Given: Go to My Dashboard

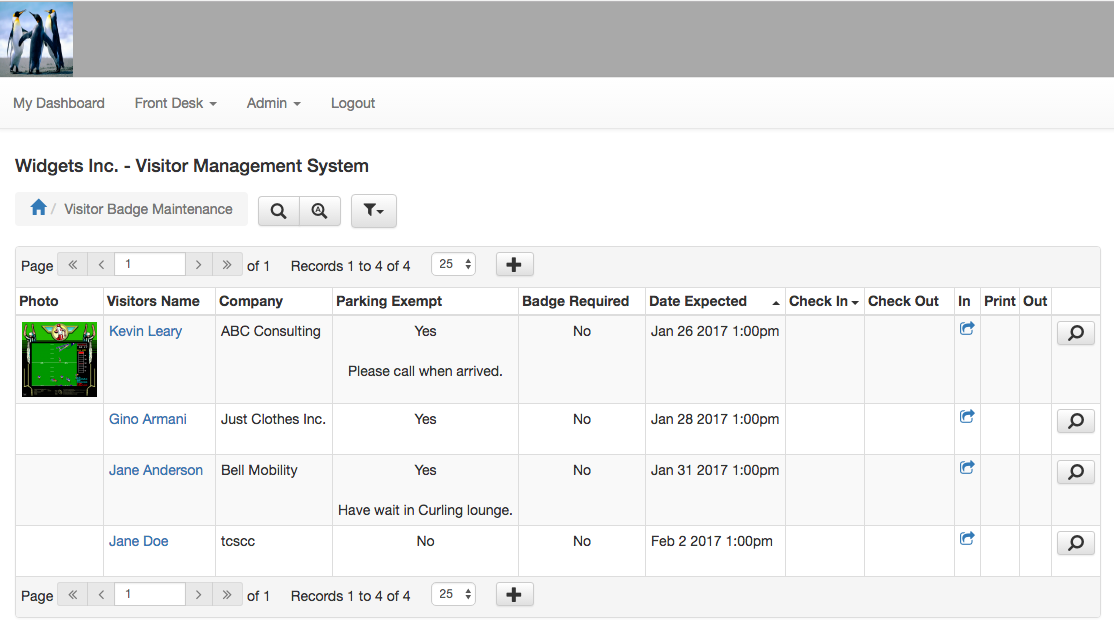Looking at the screenshot, I should 59,103.
